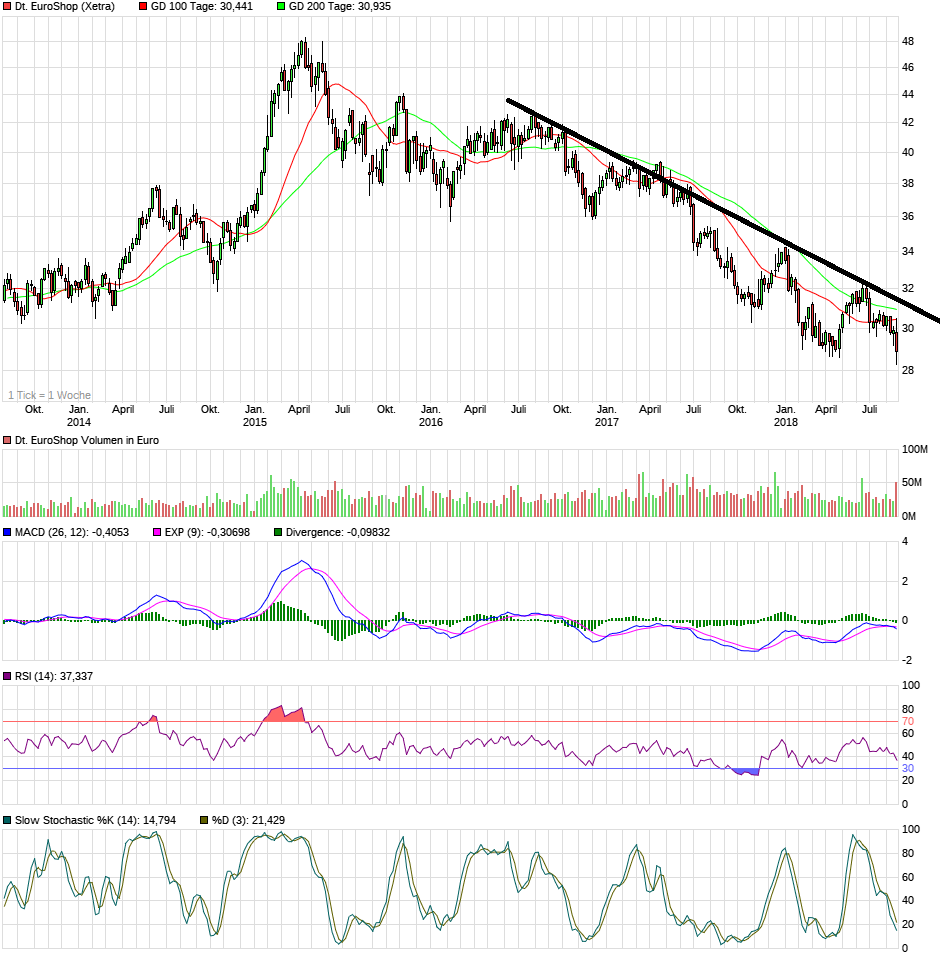Image resolution: width=940 pixels, height=958 pixels.
Task: Click the Dt. EuroShop (Xetra) legend icon
Action: click(x=7, y=8)
